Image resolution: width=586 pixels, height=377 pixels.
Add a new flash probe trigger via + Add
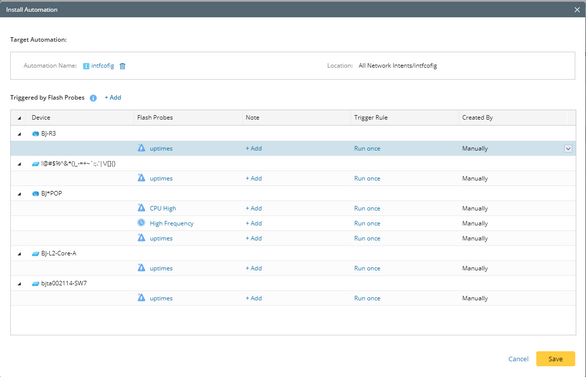click(x=113, y=98)
